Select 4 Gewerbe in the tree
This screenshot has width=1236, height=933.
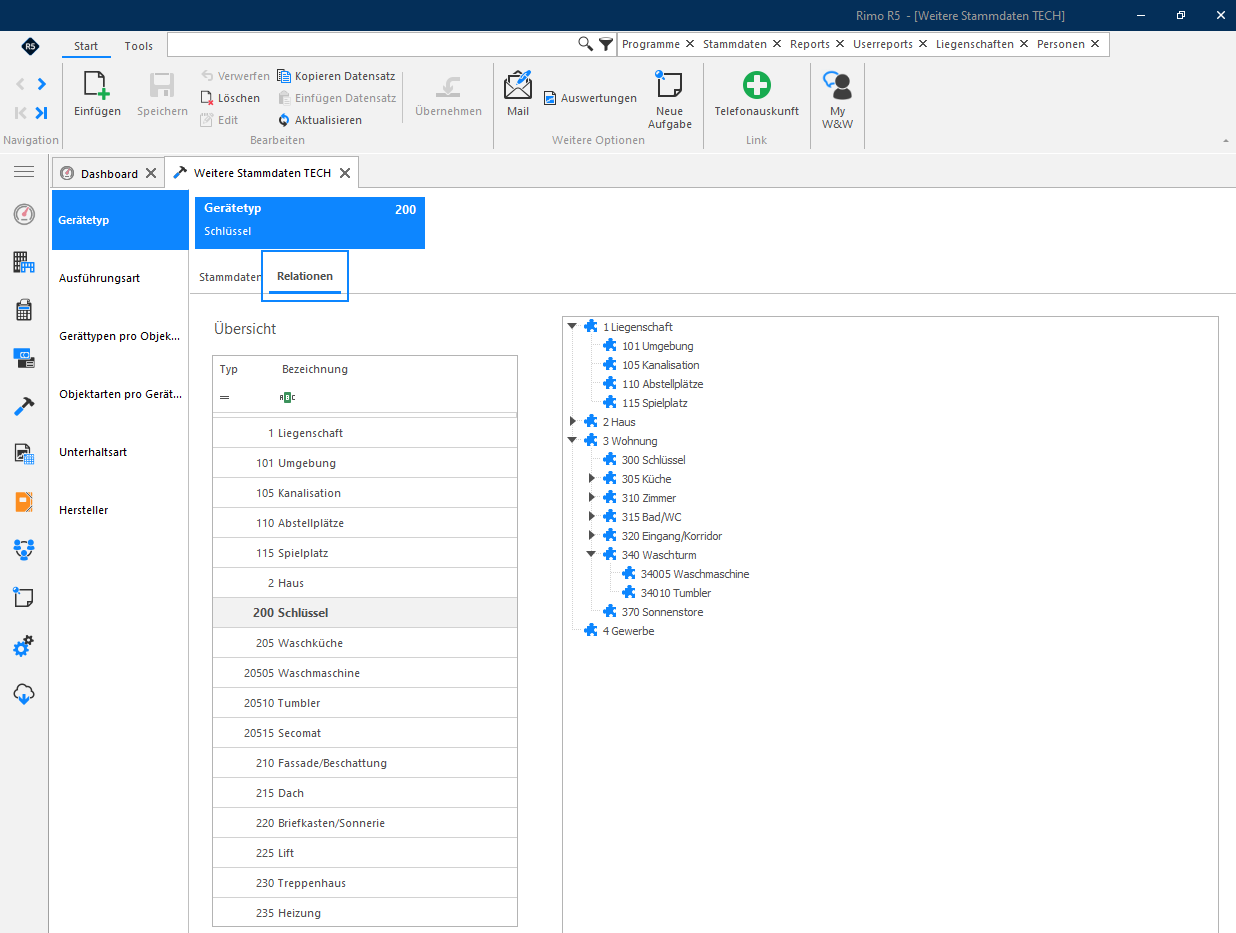point(628,631)
